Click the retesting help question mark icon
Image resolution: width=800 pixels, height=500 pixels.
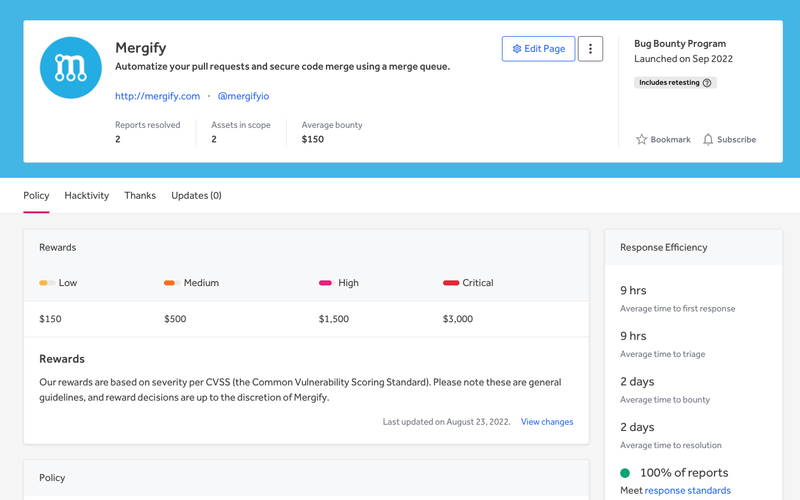click(x=707, y=83)
